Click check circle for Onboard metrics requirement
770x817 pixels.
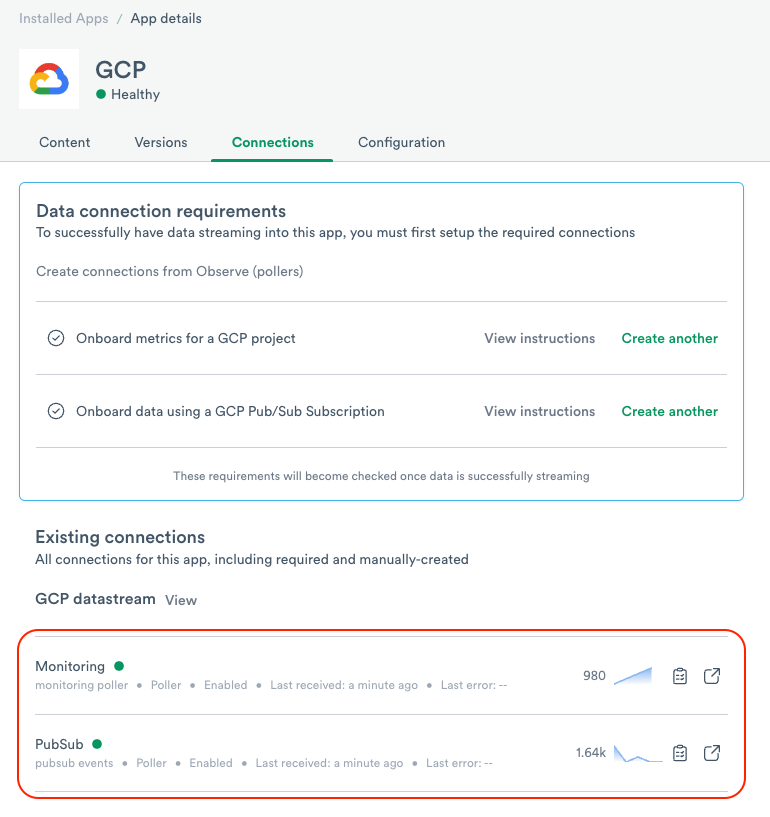(56, 338)
